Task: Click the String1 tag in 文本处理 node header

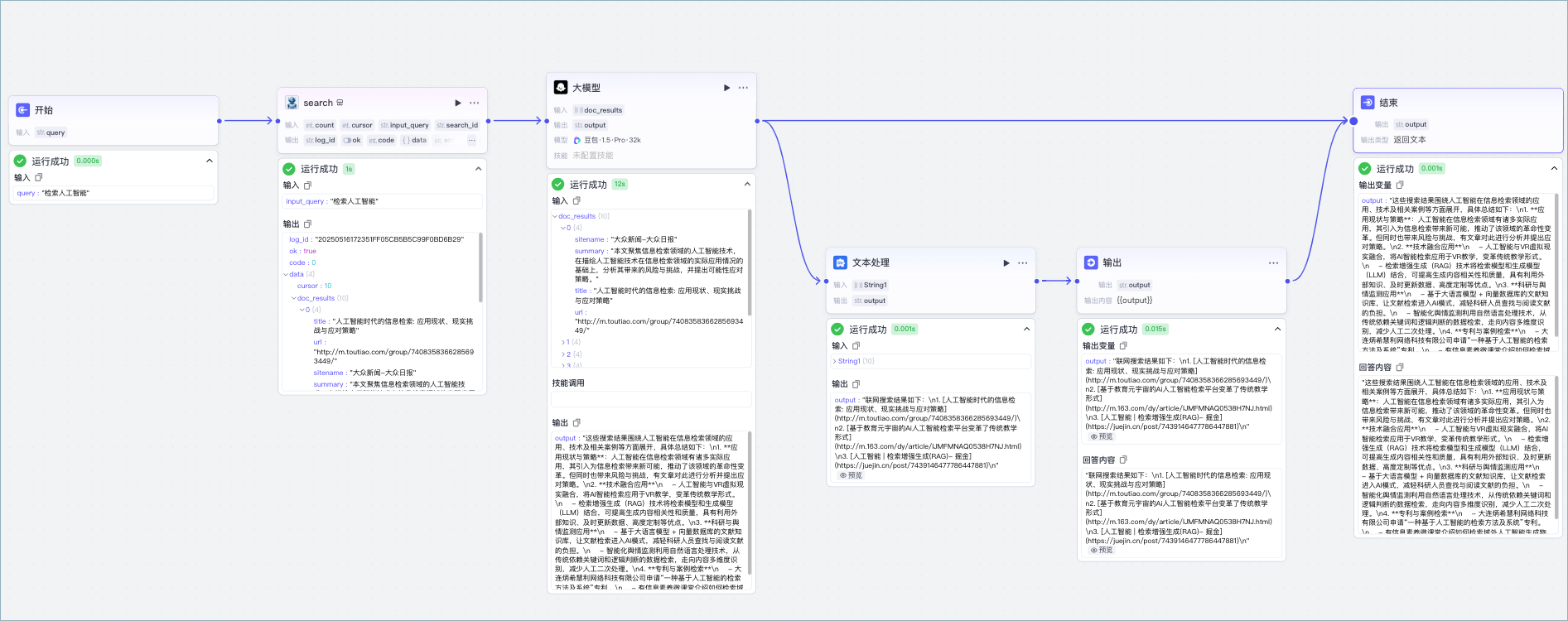Action: 871,285
